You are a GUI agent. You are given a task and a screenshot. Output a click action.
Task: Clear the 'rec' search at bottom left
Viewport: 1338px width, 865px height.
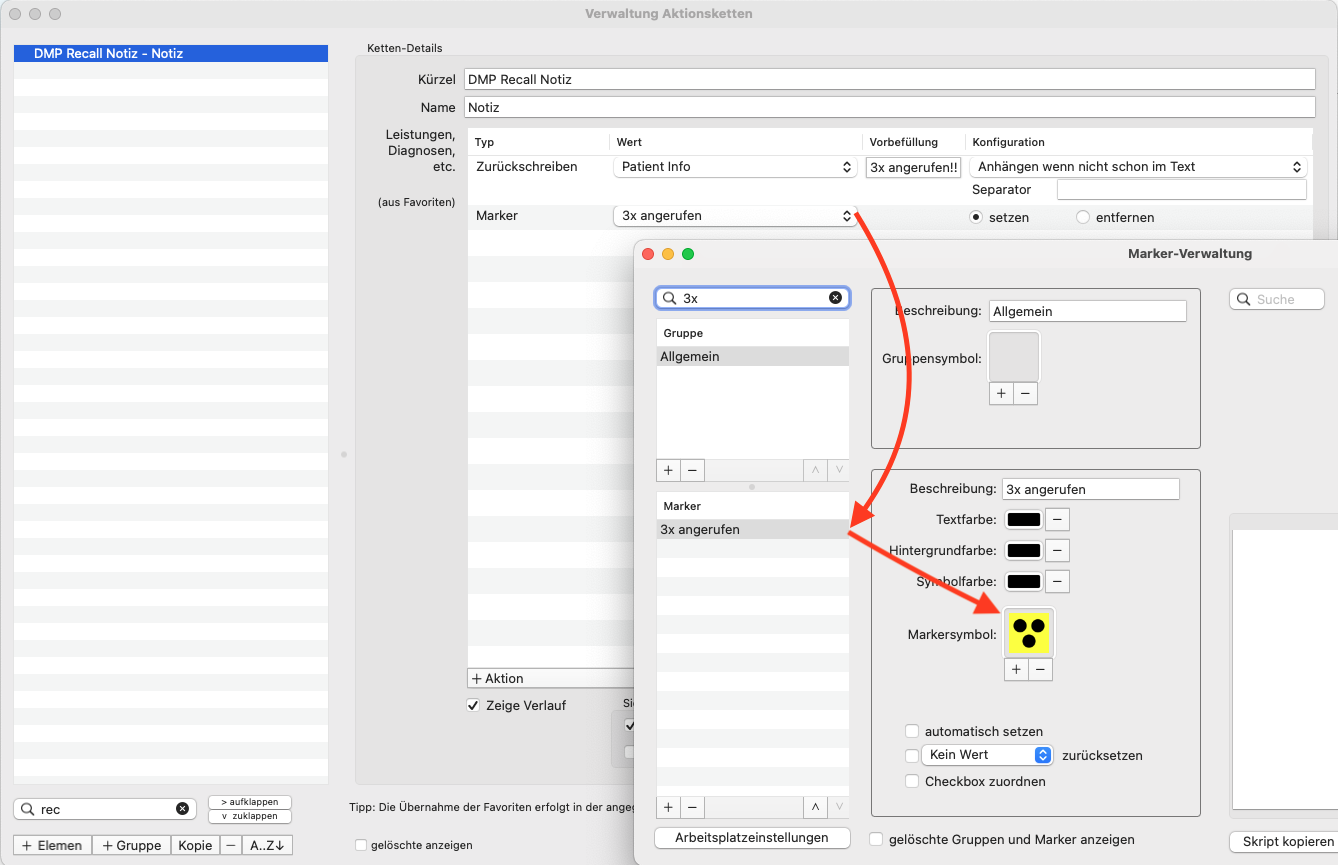[182, 809]
